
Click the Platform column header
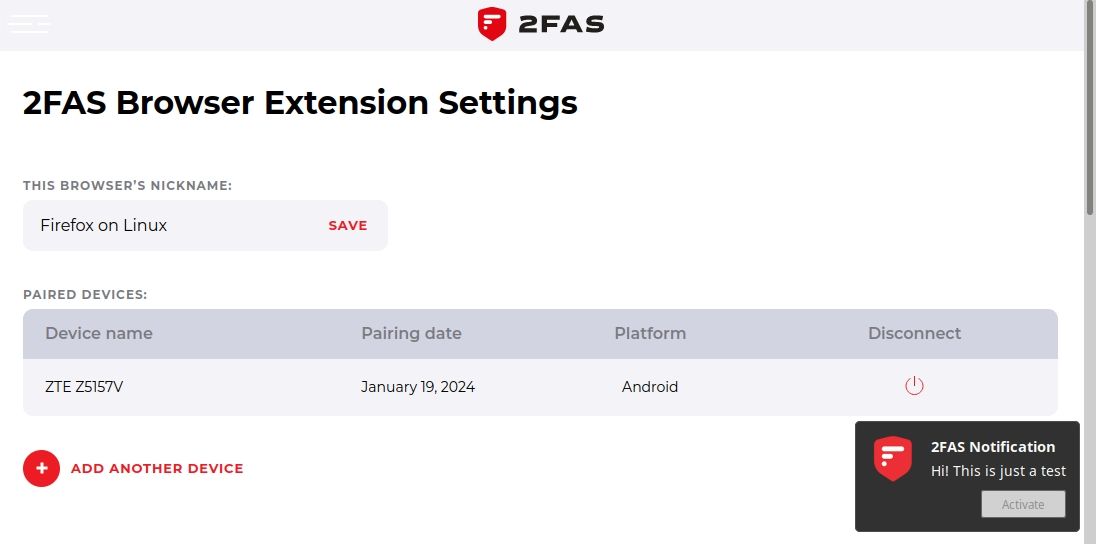pyautogui.click(x=650, y=334)
